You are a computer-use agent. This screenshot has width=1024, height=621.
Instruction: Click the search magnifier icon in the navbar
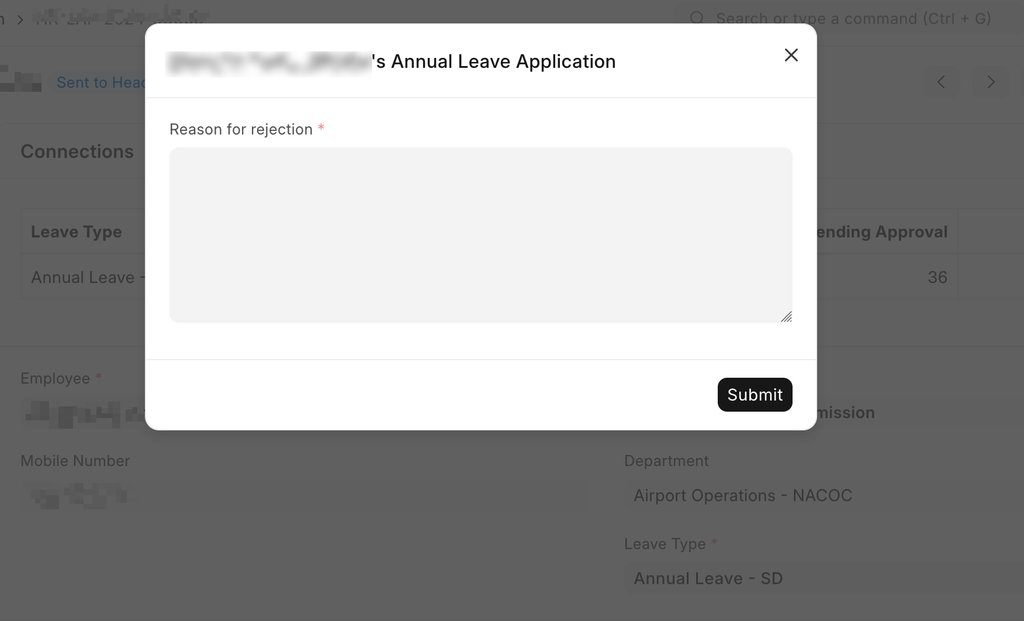click(696, 18)
